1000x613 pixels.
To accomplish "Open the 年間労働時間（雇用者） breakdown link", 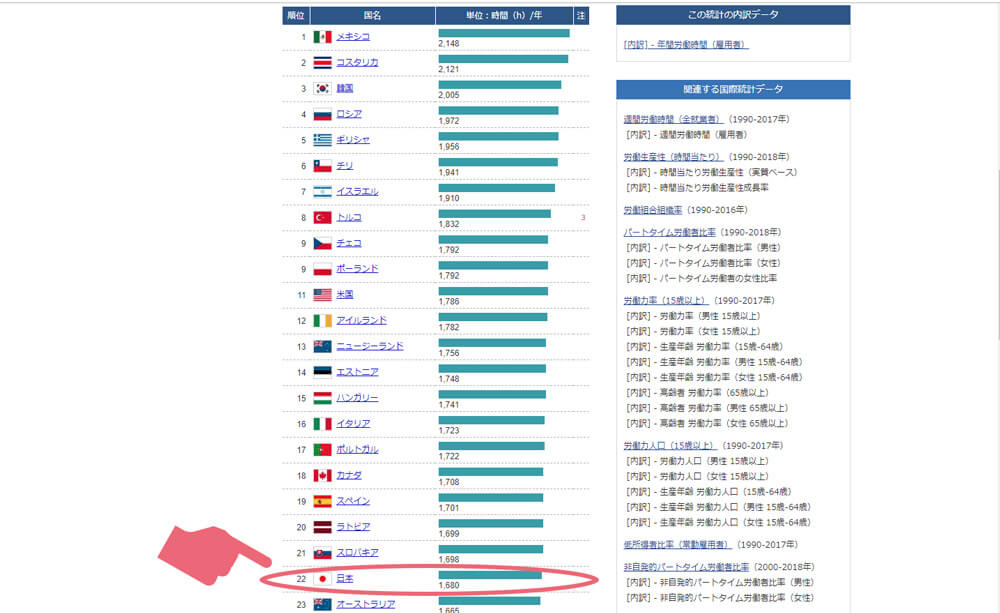I will click(685, 45).
